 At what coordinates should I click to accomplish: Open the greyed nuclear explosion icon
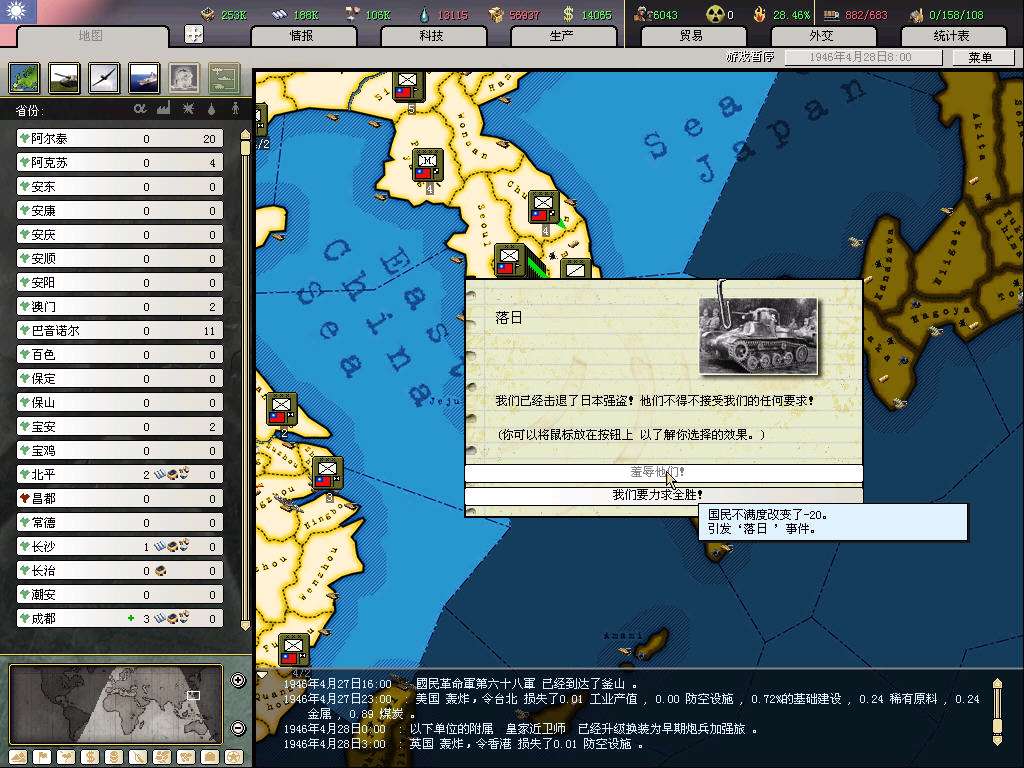(x=184, y=78)
